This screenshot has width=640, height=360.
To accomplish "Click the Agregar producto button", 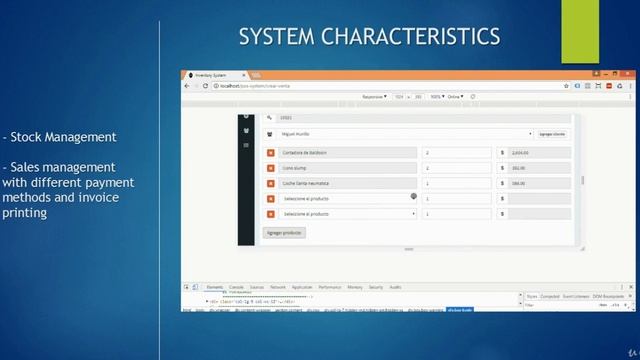I will click(x=284, y=233).
